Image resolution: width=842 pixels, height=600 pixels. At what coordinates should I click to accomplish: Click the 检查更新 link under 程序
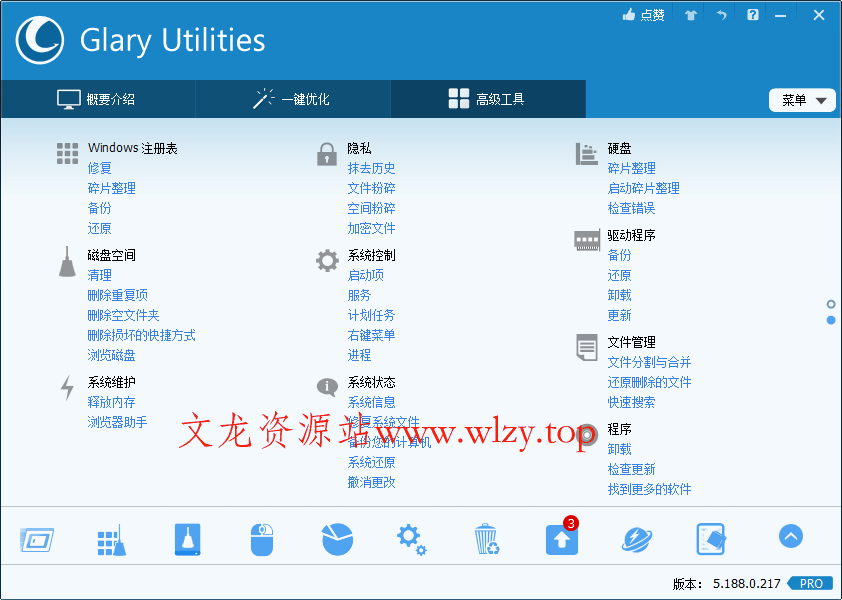point(632,468)
